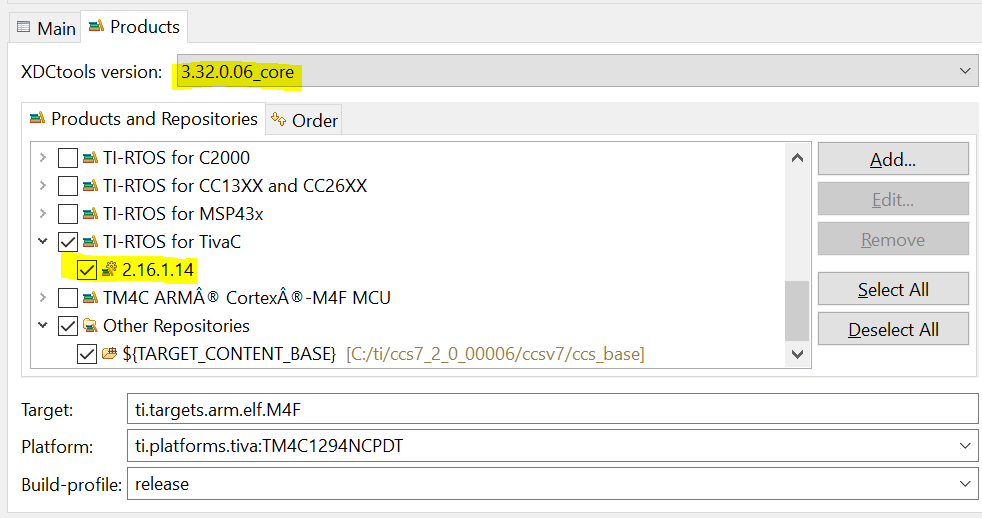Click the Products tab books icon

96,26
